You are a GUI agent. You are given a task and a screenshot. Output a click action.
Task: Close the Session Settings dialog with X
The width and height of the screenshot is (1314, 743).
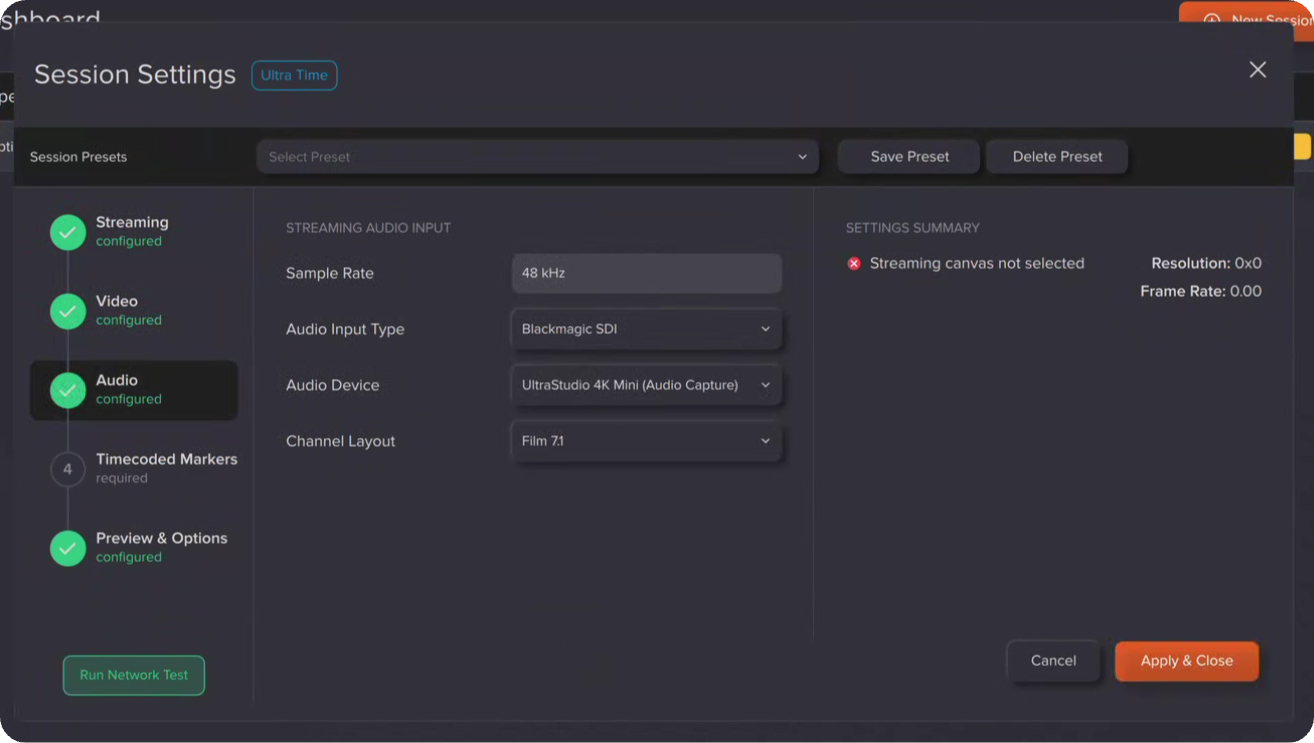click(x=1258, y=69)
